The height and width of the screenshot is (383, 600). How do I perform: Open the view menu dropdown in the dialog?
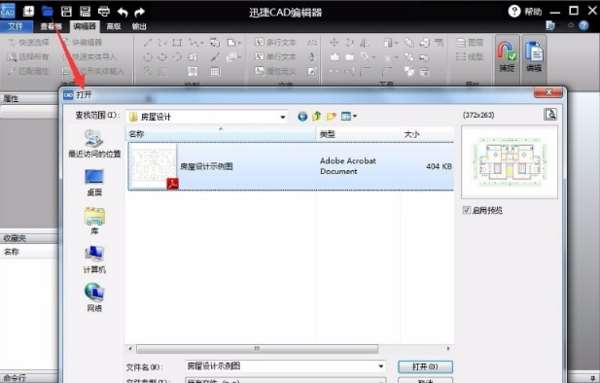tap(349, 116)
